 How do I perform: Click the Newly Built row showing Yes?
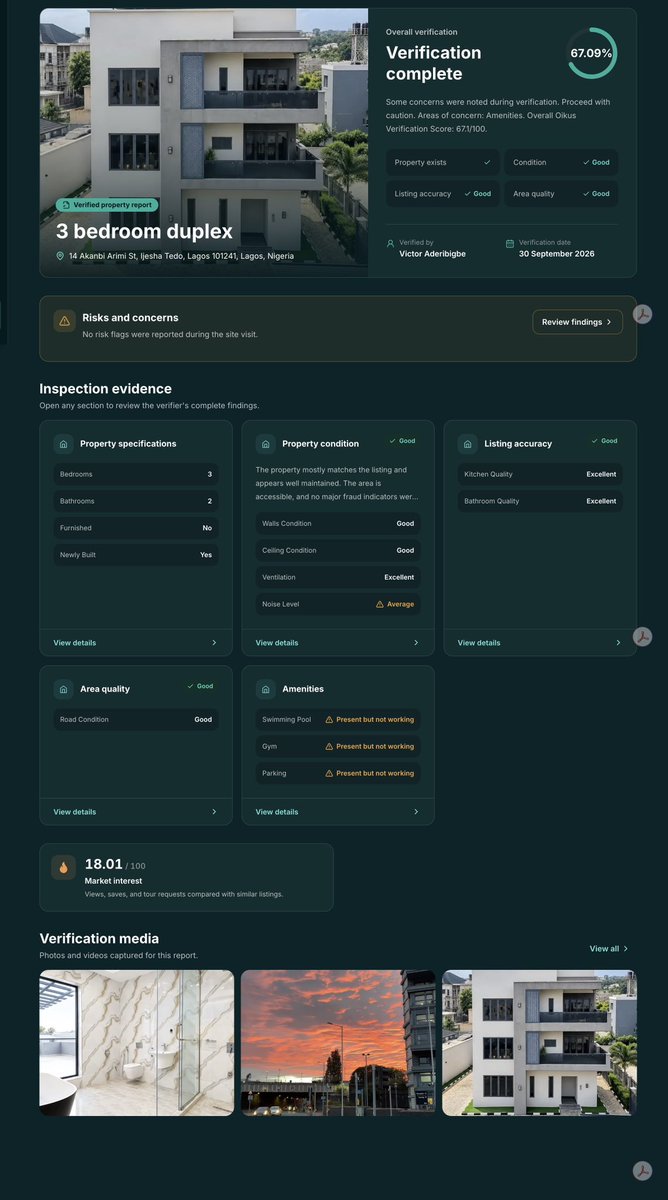tap(136, 555)
